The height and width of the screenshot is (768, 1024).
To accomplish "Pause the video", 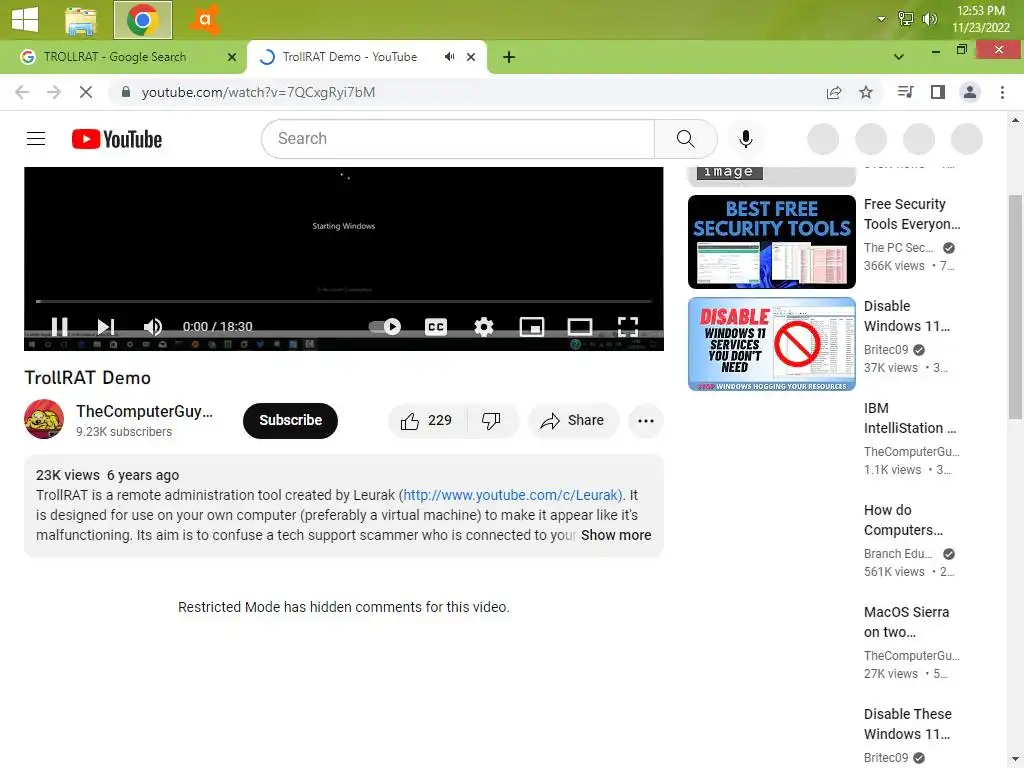I will click(x=59, y=327).
